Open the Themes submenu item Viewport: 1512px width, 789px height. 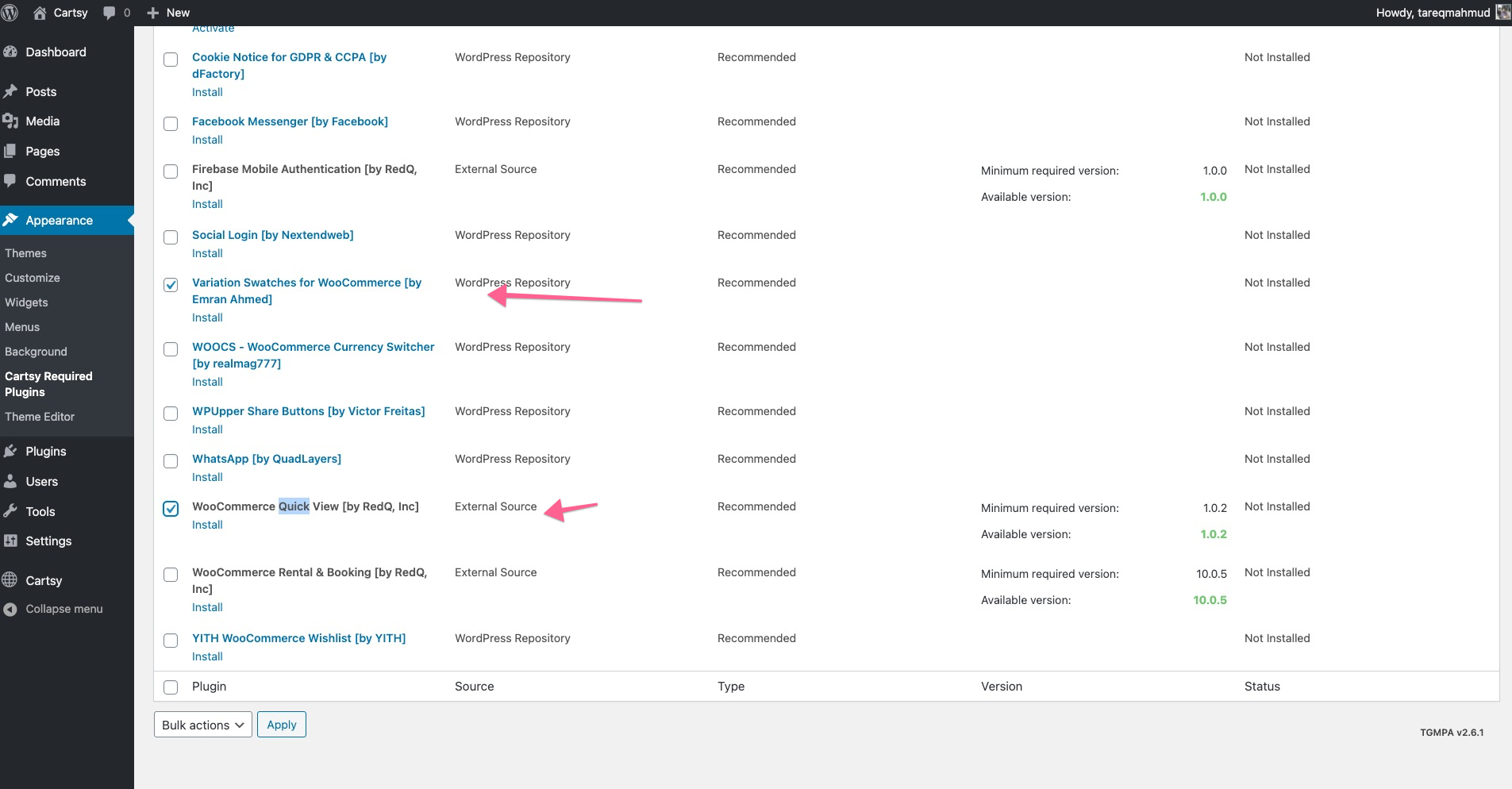tap(25, 253)
